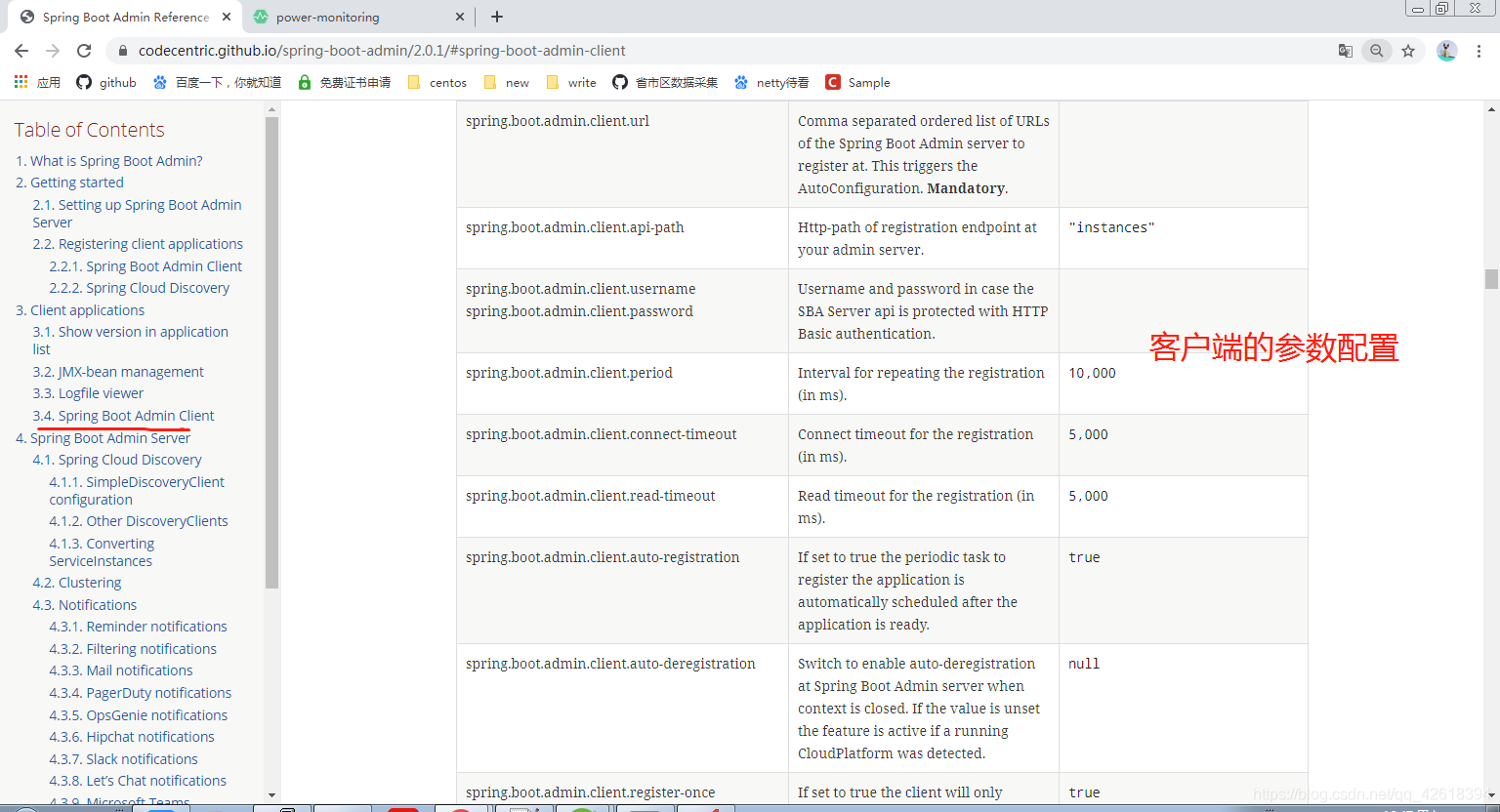Jump to '3. Client applications' section
This screenshot has width=1500, height=812.
(x=80, y=310)
